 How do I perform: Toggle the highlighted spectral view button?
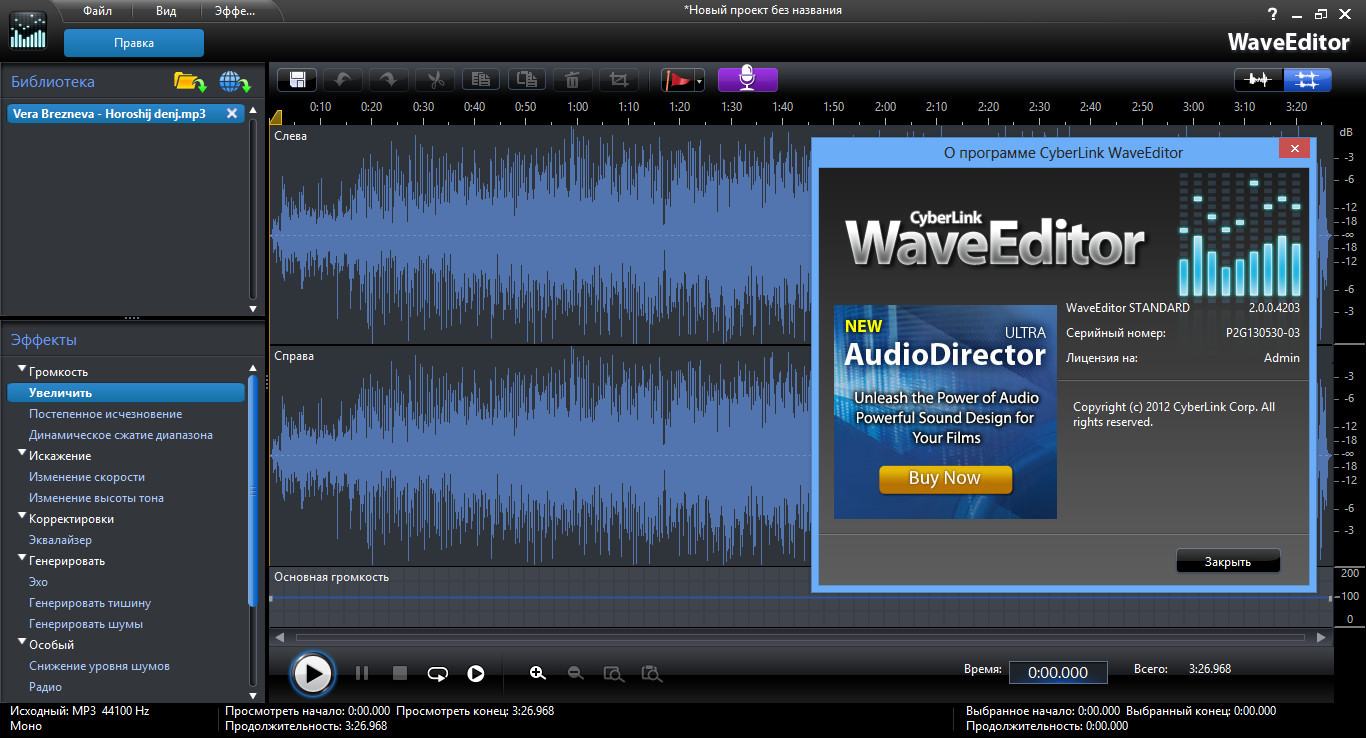(x=1306, y=80)
